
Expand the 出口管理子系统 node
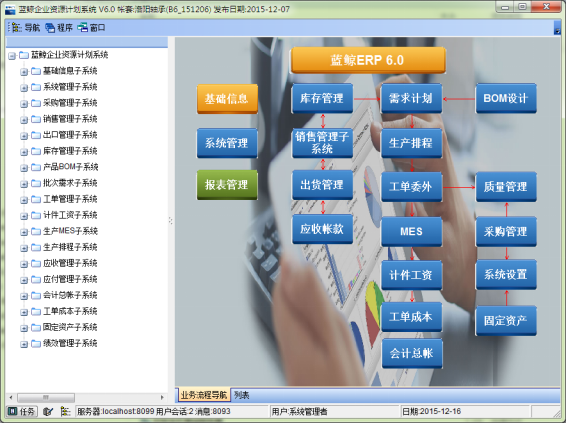pyautogui.click(x=24, y=136)
